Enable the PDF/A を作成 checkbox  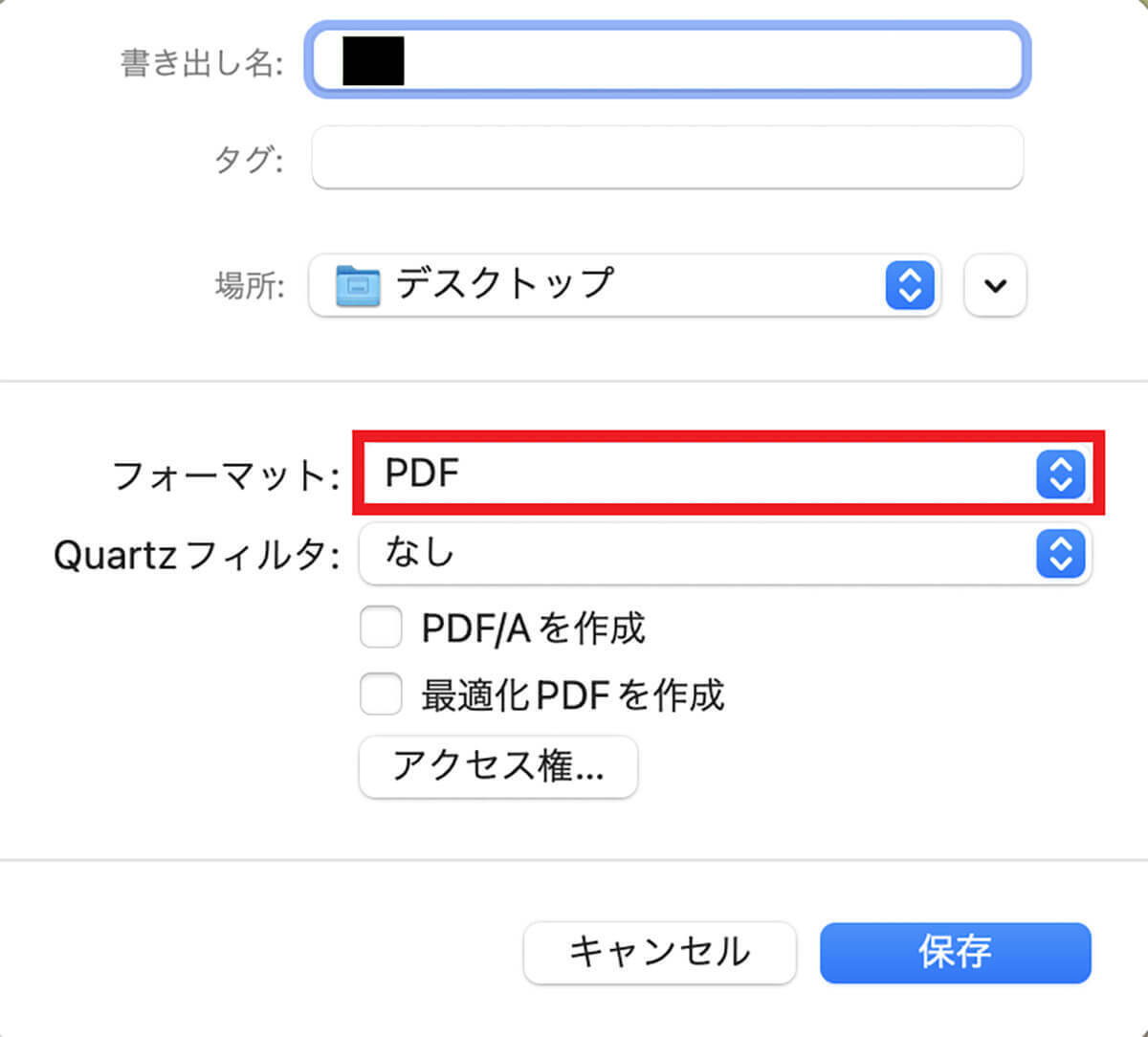click(381, 629)
